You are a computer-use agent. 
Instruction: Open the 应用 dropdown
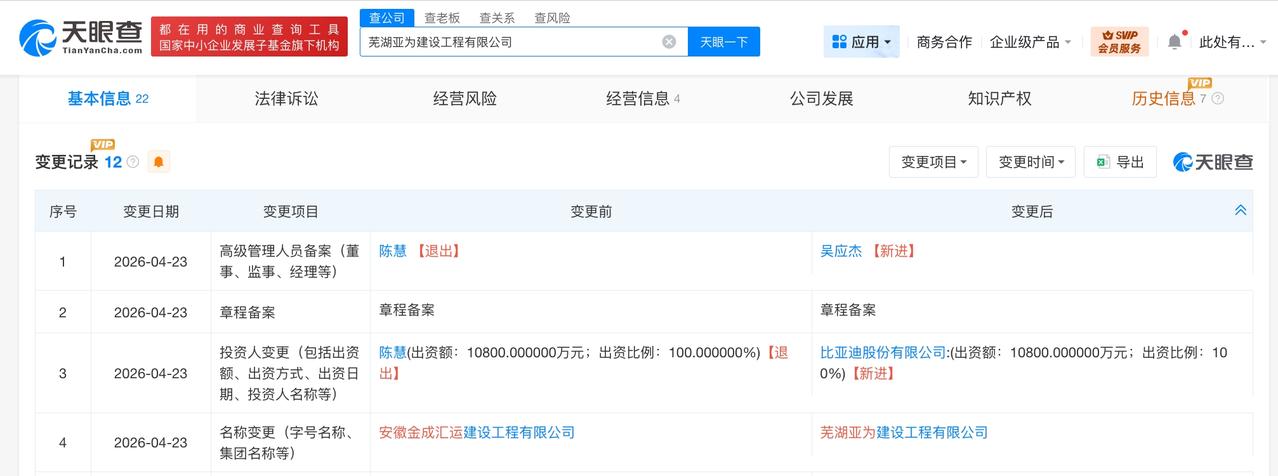[x=862, y=42]
